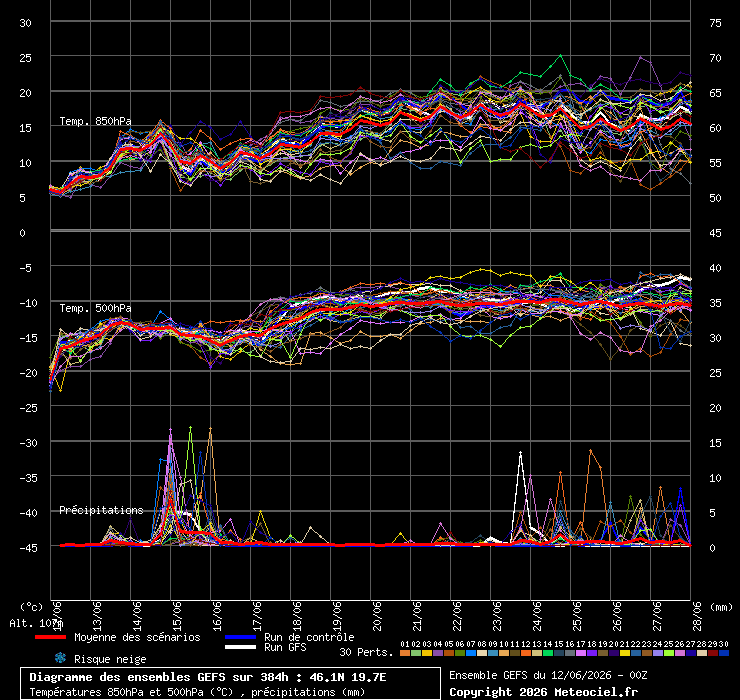
Task: Click the 24/06 date label
Action: [x=537, y=616]
